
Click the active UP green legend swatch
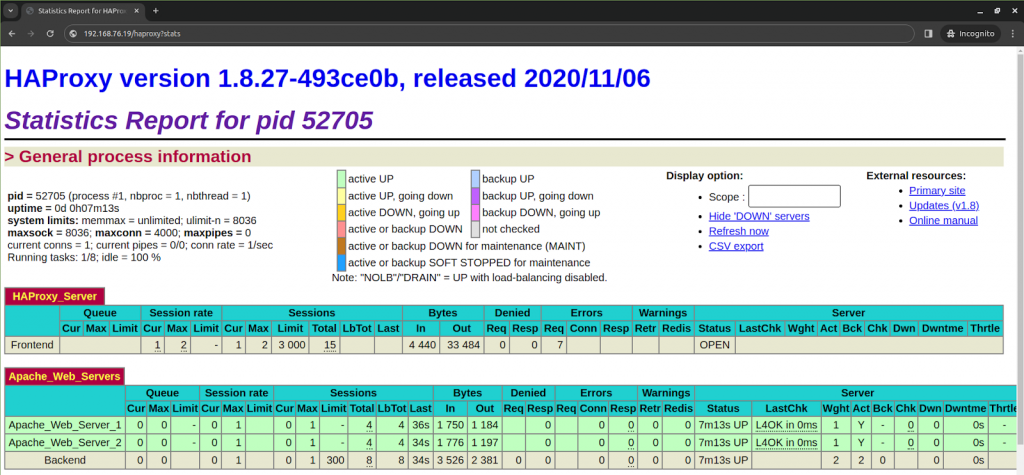(341, 178)
